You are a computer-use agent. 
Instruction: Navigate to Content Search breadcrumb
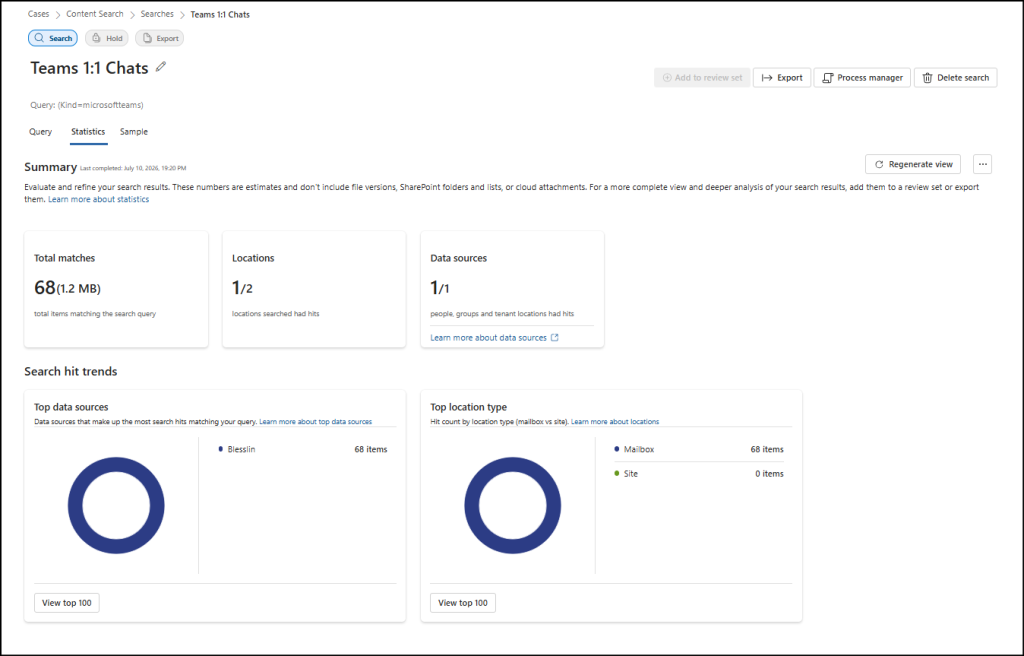pos(95,14)
